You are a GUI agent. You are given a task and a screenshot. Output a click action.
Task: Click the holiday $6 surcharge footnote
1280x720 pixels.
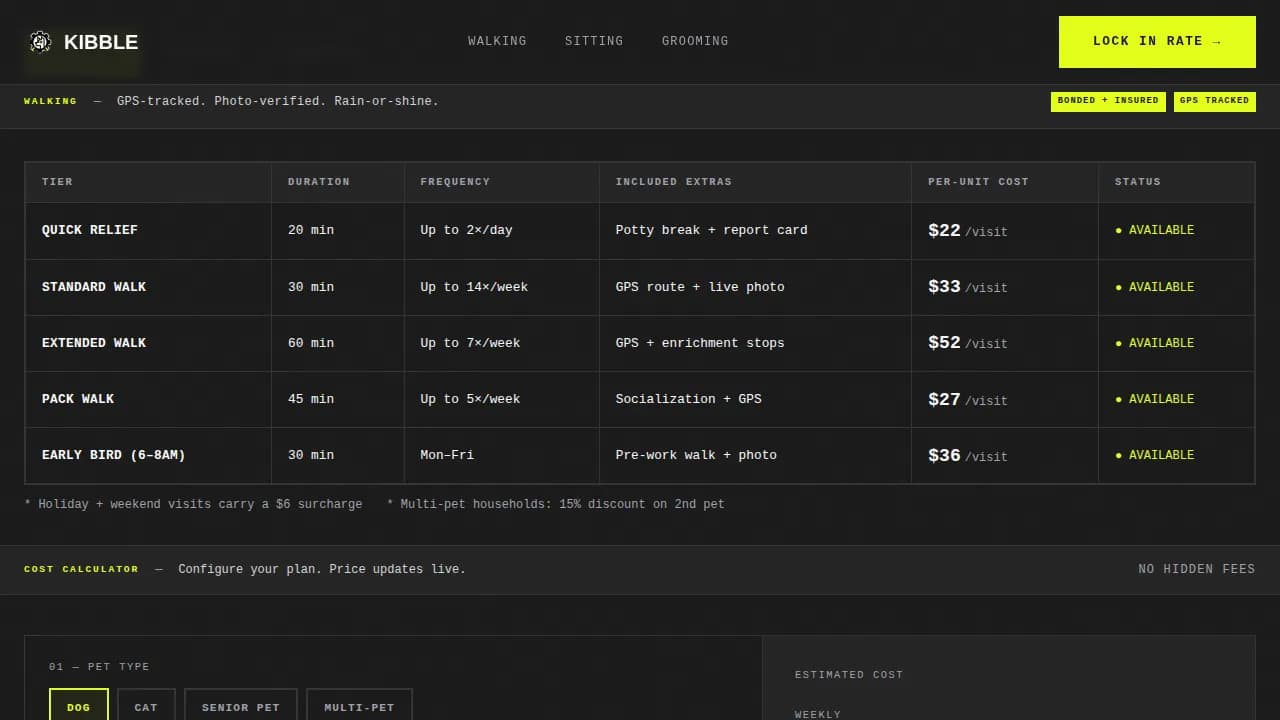[193, 504]
